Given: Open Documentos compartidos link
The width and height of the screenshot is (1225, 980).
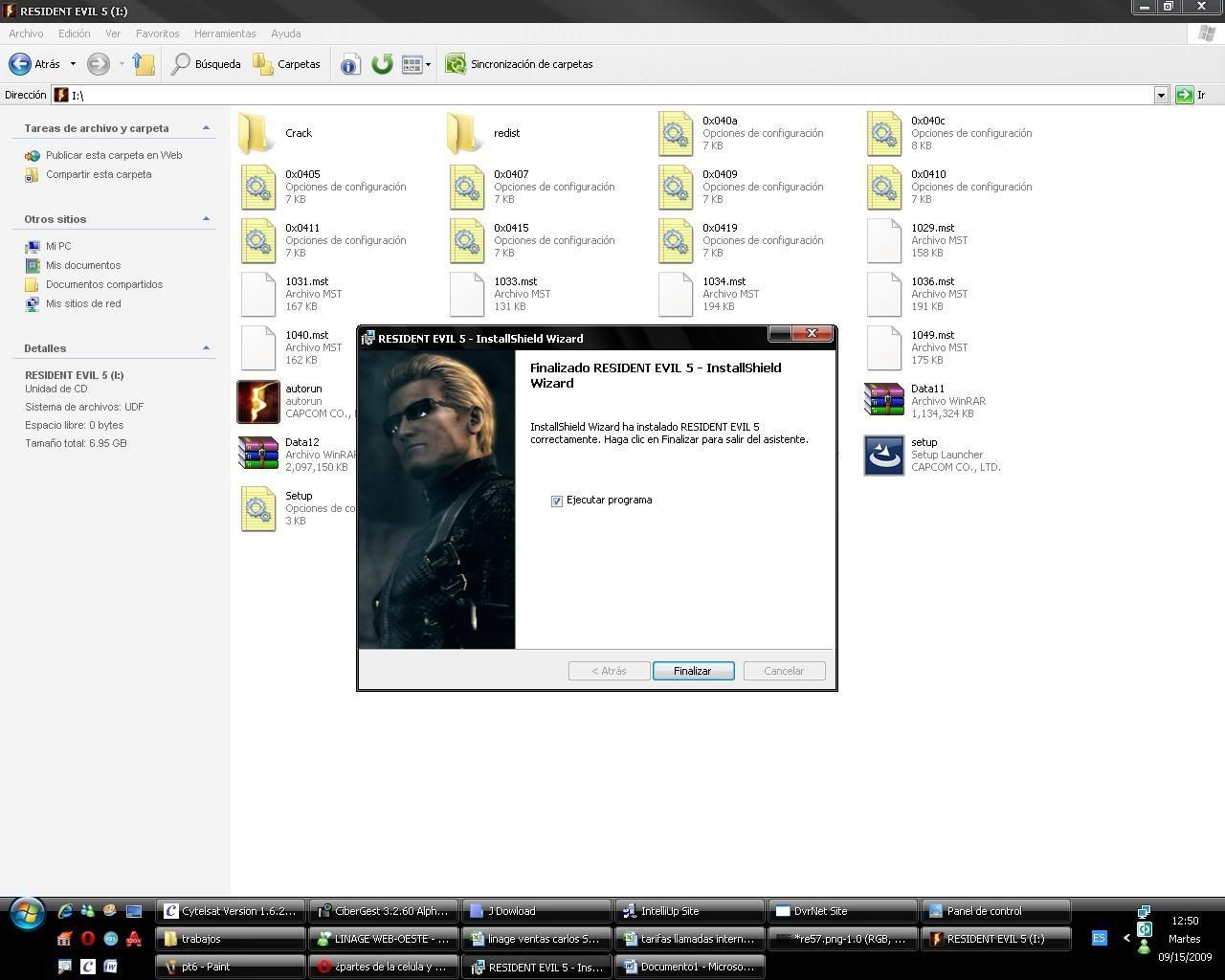Looking at the screenshot, I should pos(104,284).
